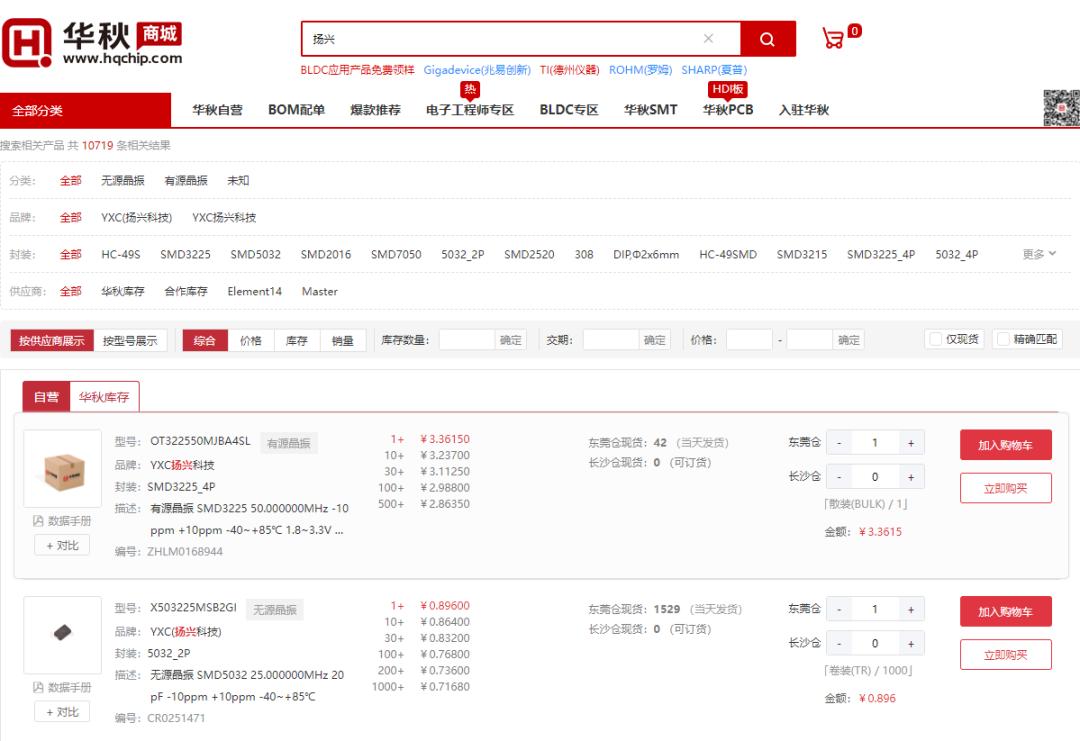This screenshot has height=741, width=1080.
Task: Open 华秋PCB nav item
Action: 728,110
